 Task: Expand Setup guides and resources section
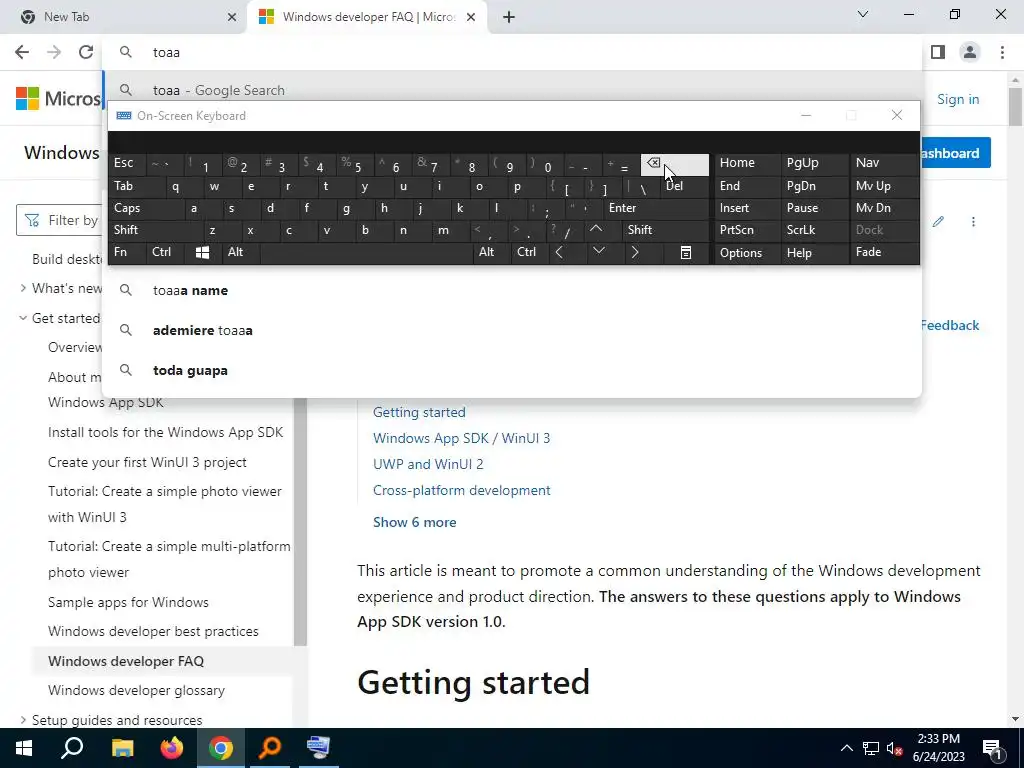23,720
